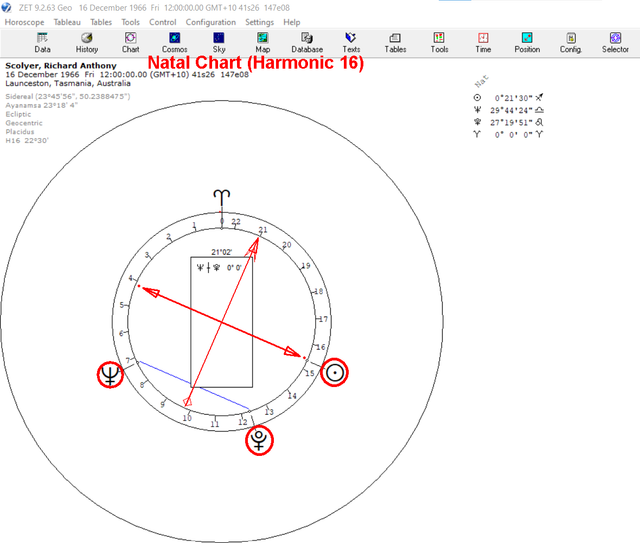Click the Sidereal setting line
The width and height of the screenshot is (640, 543).
click(x=68, y=96)
